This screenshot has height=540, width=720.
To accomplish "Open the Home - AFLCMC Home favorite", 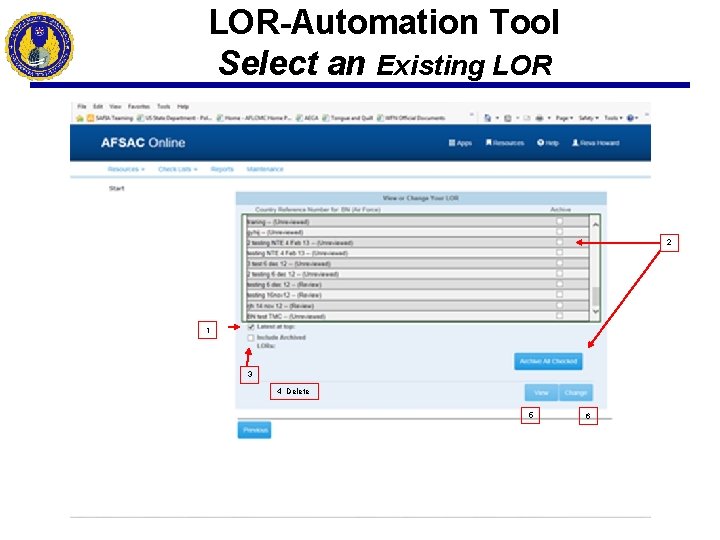I will 254,118.
